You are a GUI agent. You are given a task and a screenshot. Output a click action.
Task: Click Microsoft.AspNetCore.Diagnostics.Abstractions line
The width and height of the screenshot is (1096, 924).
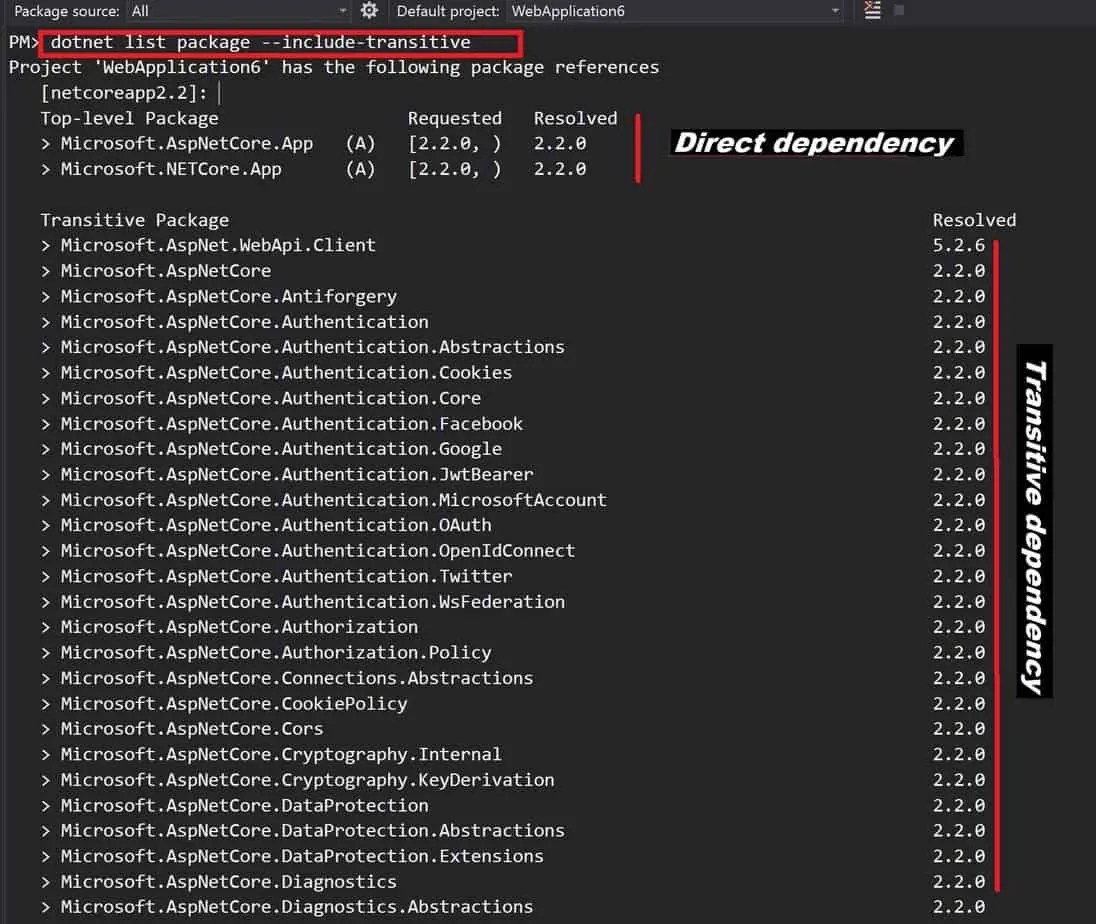click(287, 907)
